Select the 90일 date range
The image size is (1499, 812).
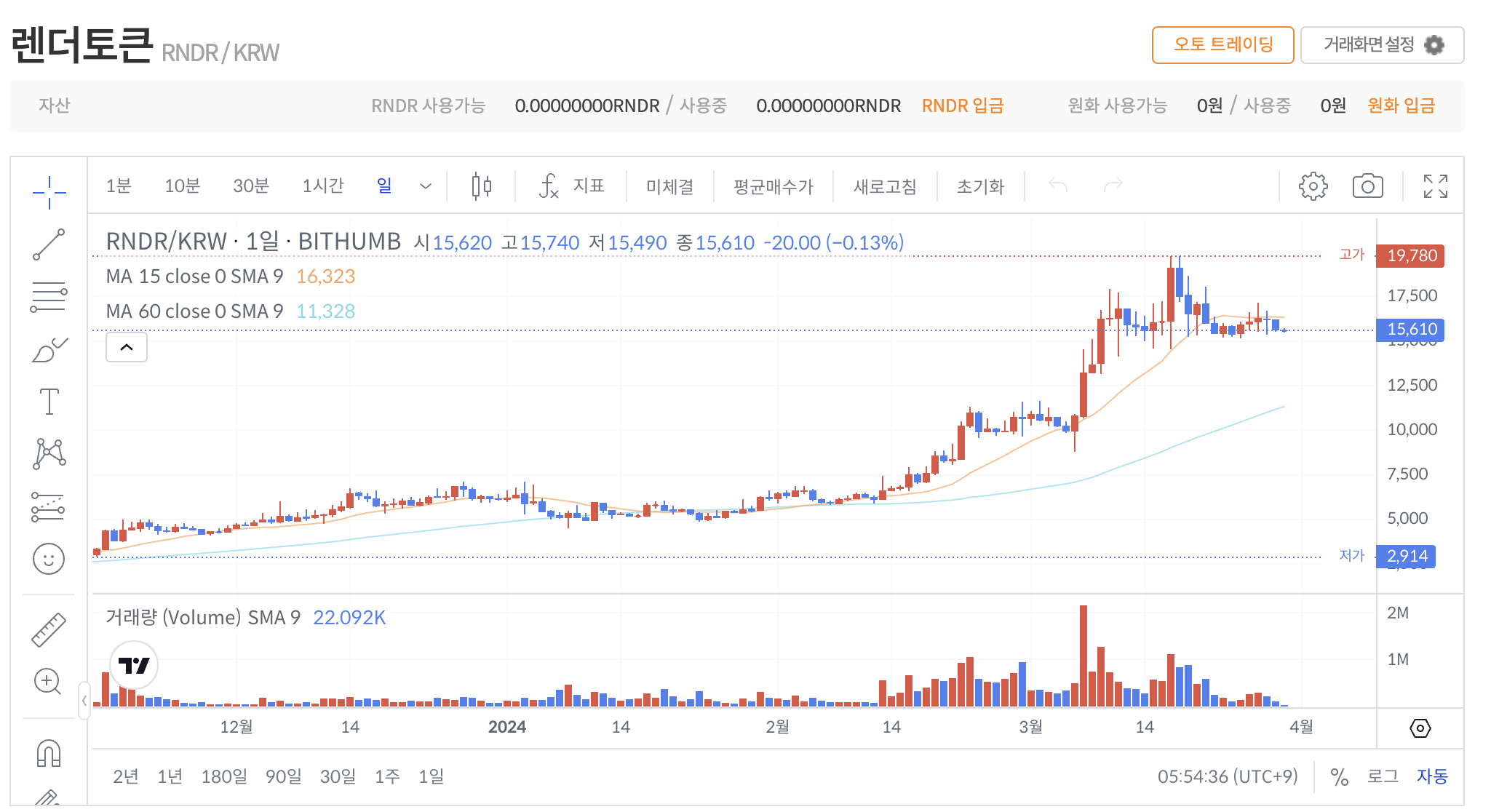(283, 776)
